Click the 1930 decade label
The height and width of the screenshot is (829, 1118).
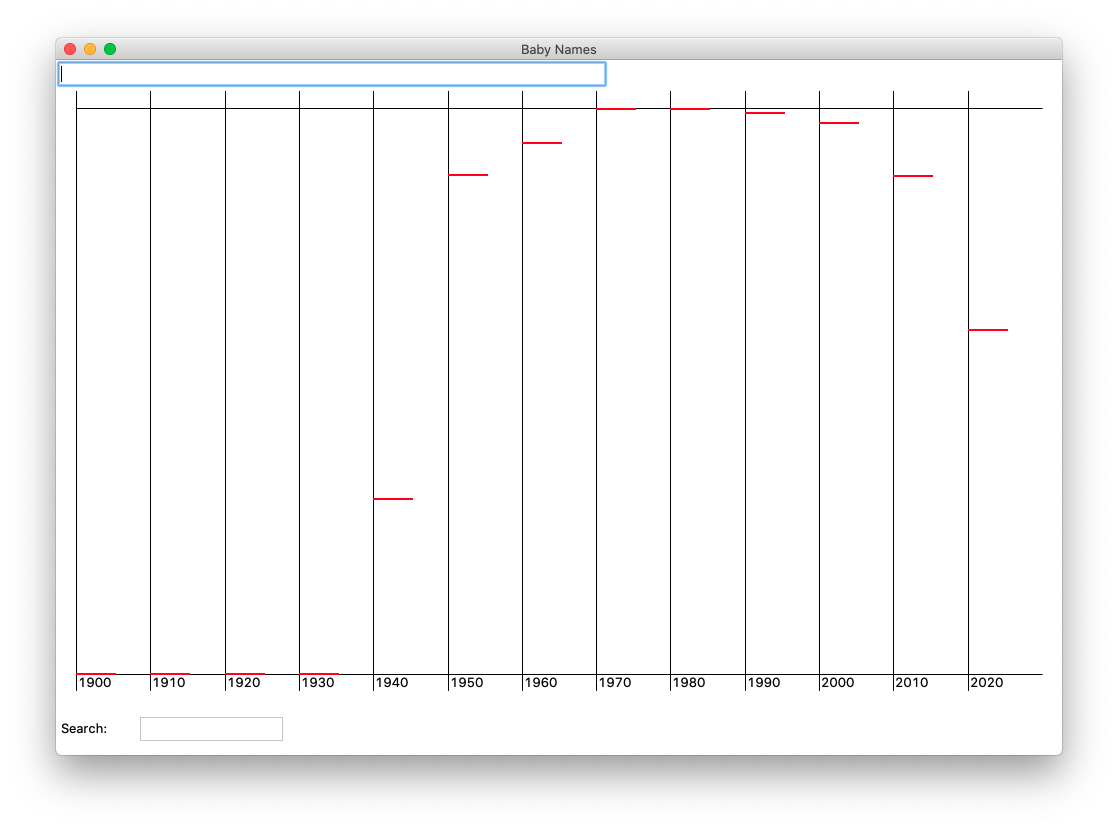coord(318,683)
